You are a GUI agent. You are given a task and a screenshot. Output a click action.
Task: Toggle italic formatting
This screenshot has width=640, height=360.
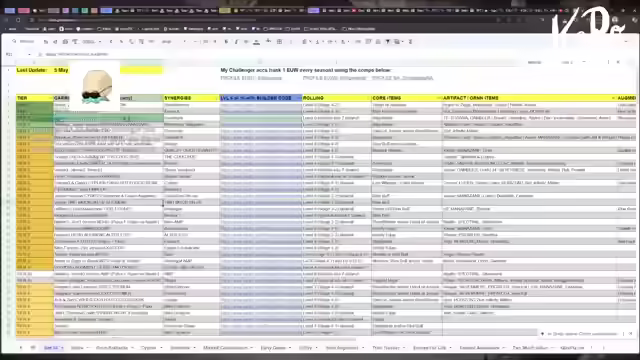tap(236, 42)
